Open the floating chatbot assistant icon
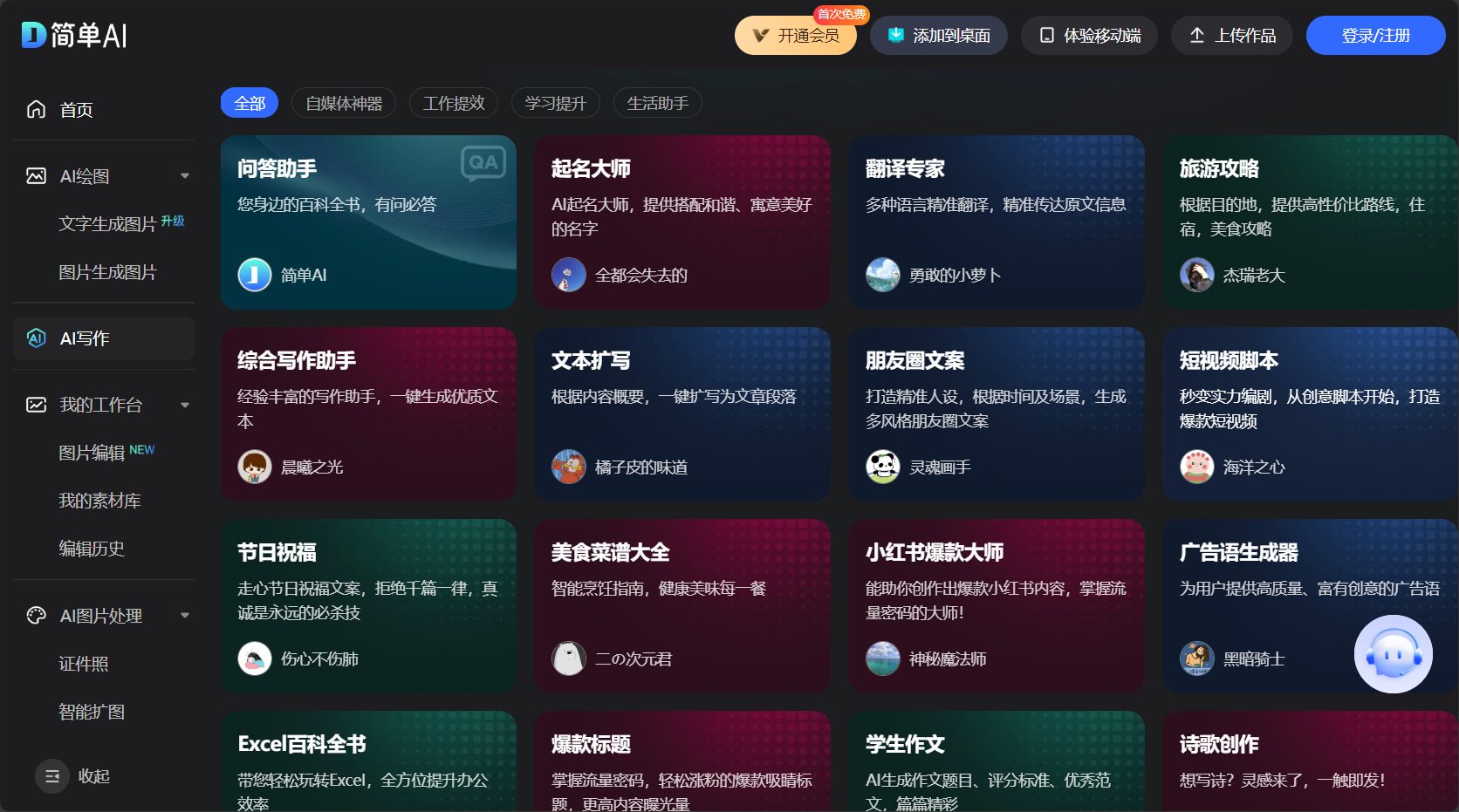The height and width of the screenshot is (812, 1459). click(x=1393, y=654)
